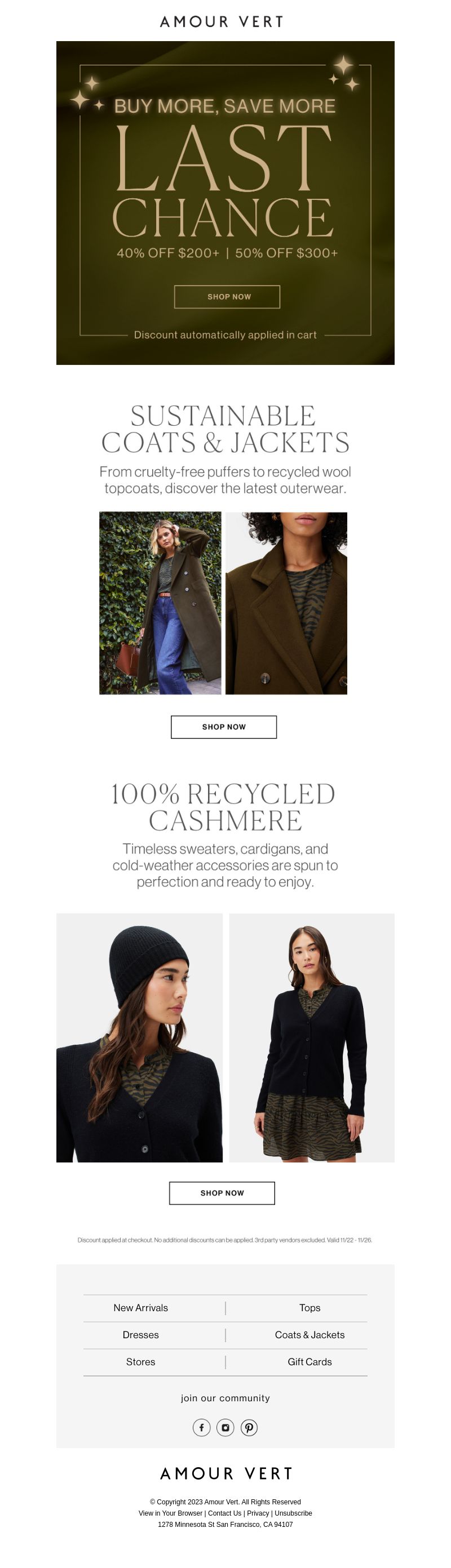Open the Dresses category link
Image resolution: width=451 pixels, height=1568 pixels.
141,1335
